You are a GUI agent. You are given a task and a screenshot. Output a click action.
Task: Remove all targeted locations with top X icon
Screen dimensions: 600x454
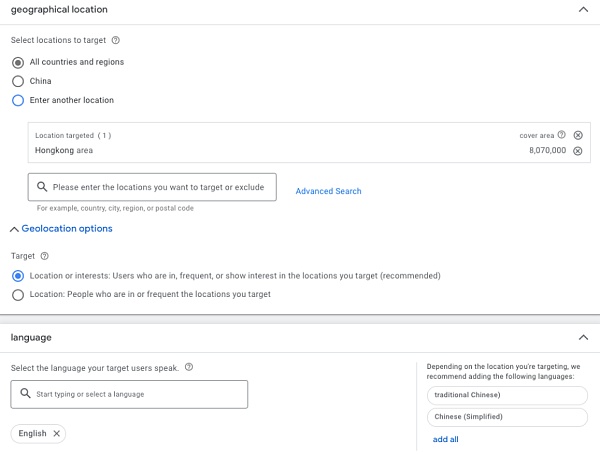[x=578, y=135]
